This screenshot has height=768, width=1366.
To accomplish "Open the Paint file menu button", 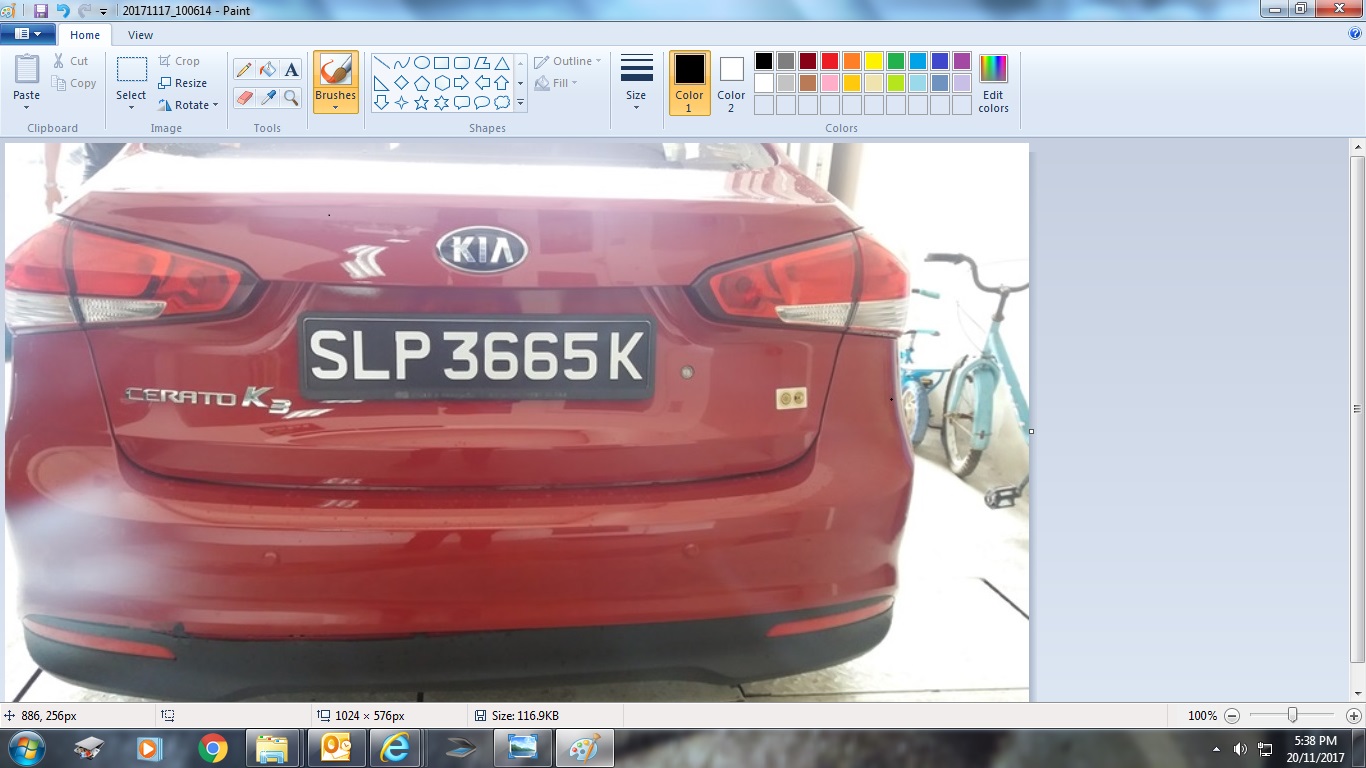I will (x=27, y=34).
